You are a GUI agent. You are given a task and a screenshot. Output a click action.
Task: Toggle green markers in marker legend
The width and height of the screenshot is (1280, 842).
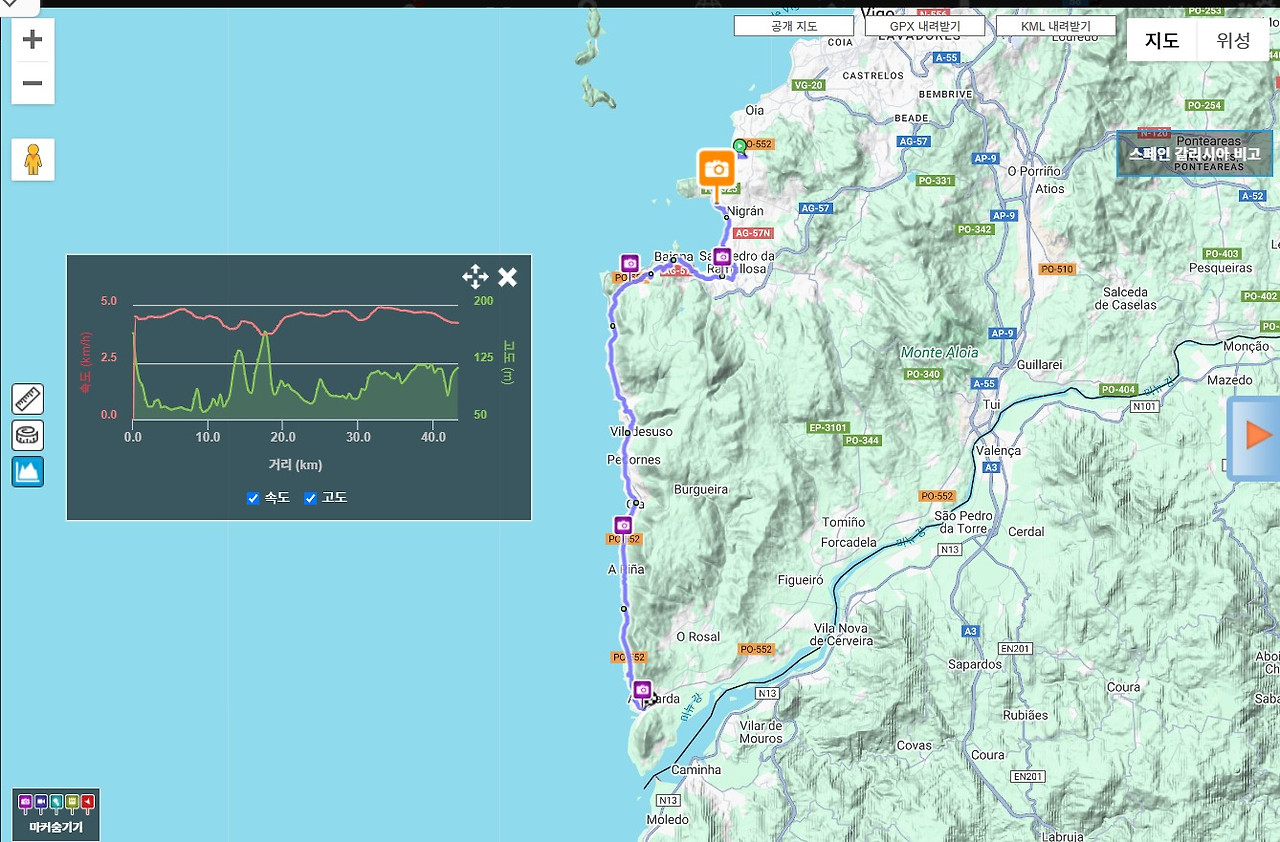point(72,801)
